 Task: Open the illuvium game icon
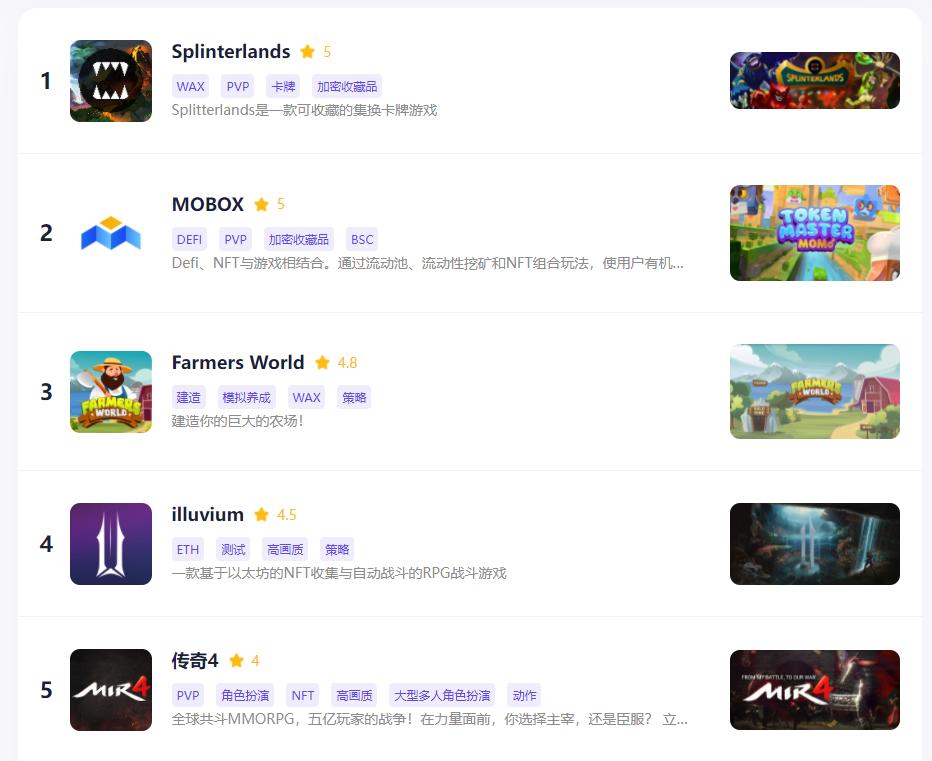[111, 544]
